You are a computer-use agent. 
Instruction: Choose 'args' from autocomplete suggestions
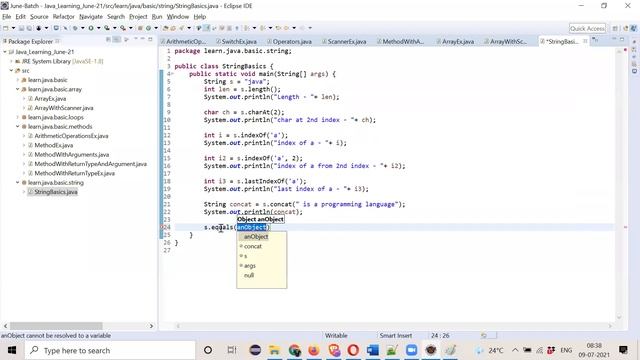click(250, 266)
